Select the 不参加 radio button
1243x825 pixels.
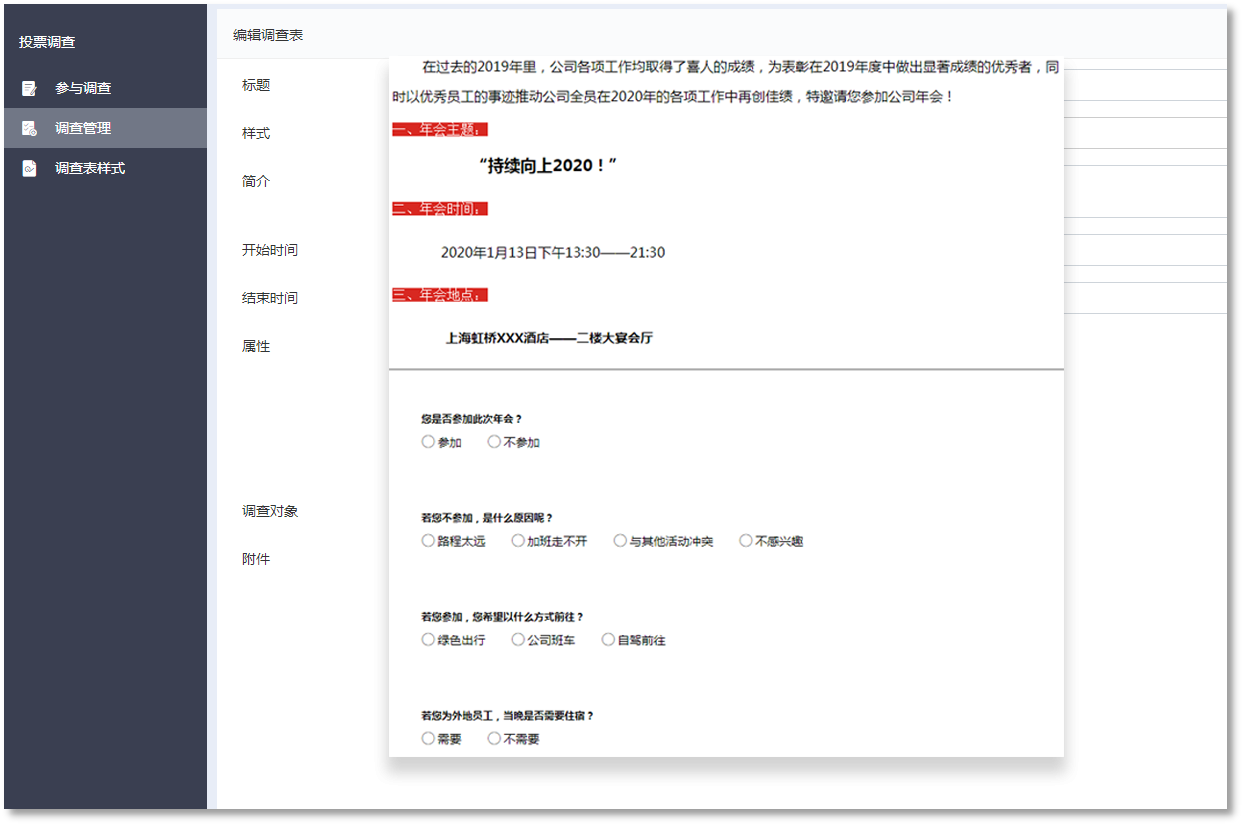click(x=494, y=442)
